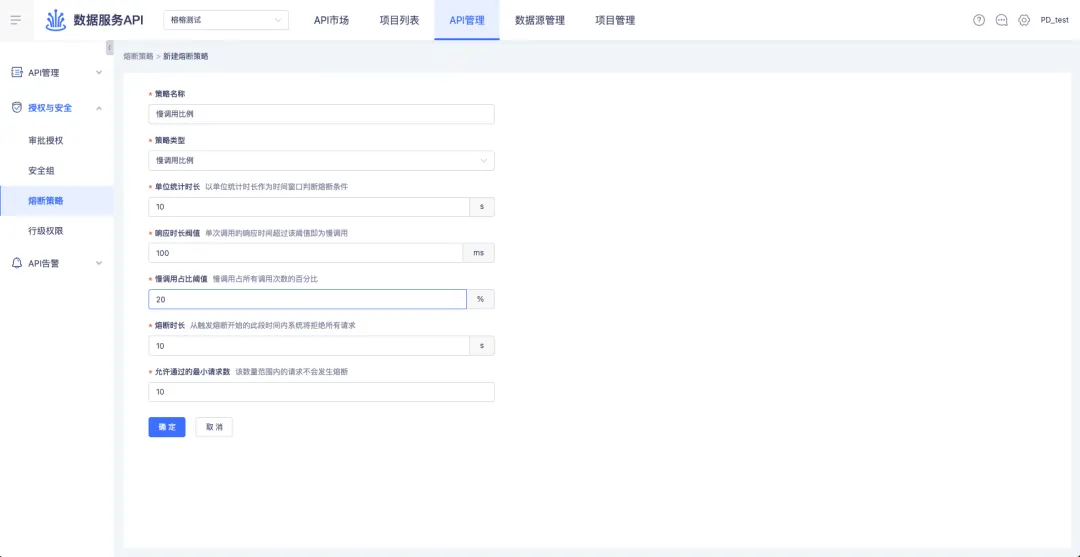Switch to the 项目列表 tab

[x=399, y=20]
